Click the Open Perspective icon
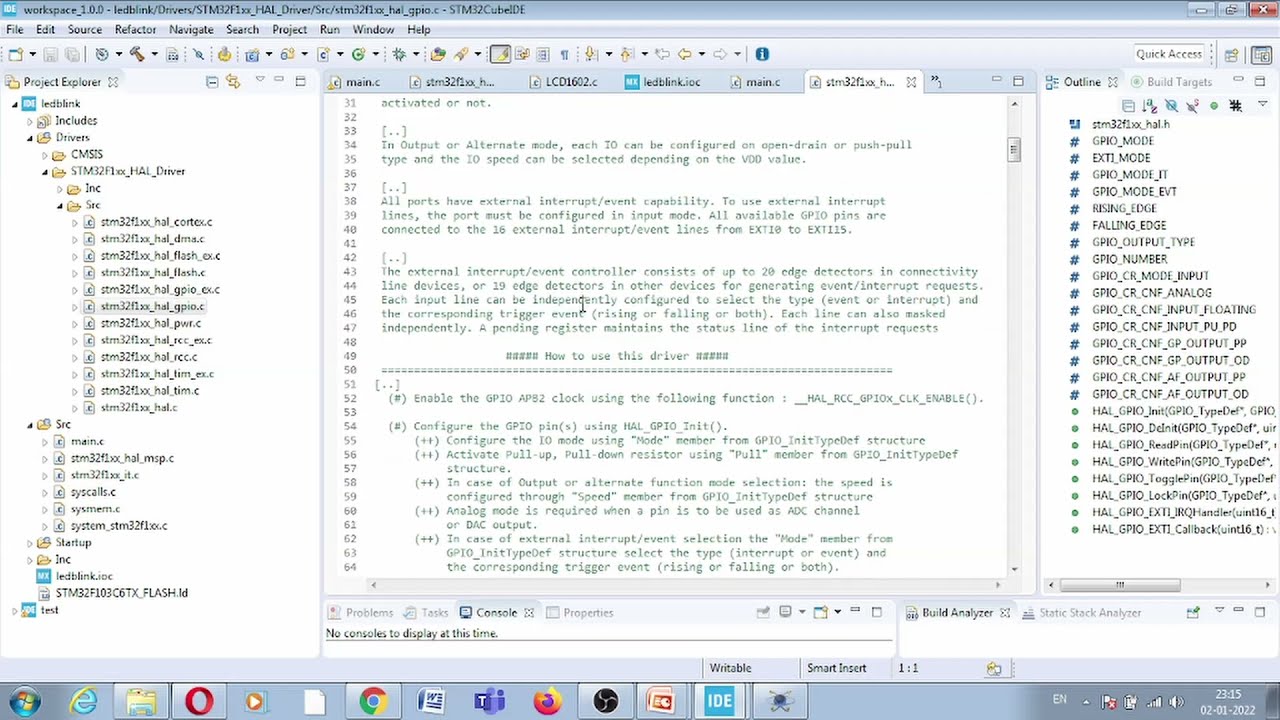The height and width of the screenshot is (720, 1280). point(1232,55)
